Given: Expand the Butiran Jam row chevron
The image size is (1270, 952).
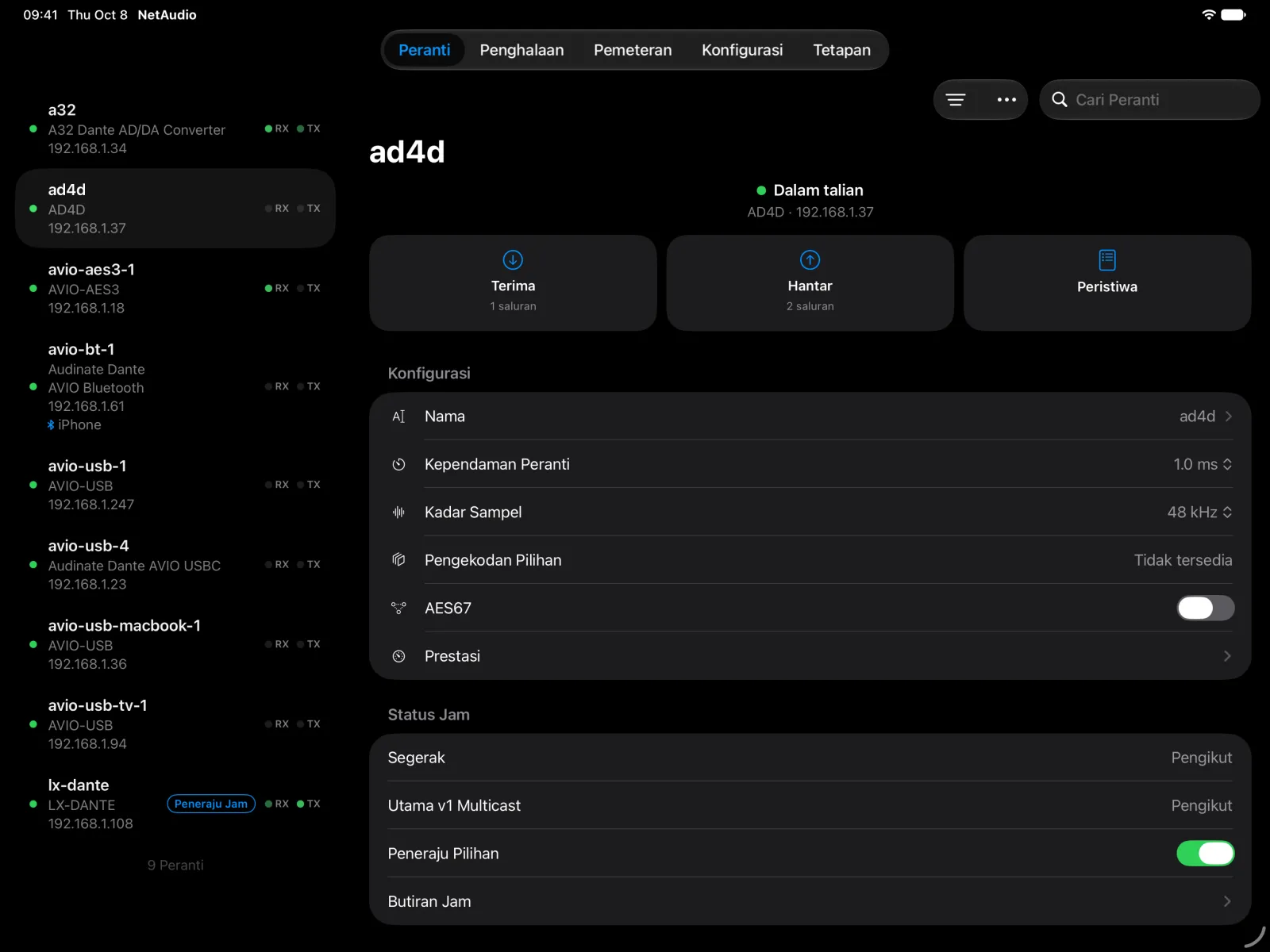Looking at the screenshot, I should click(x=1227, y=901).
